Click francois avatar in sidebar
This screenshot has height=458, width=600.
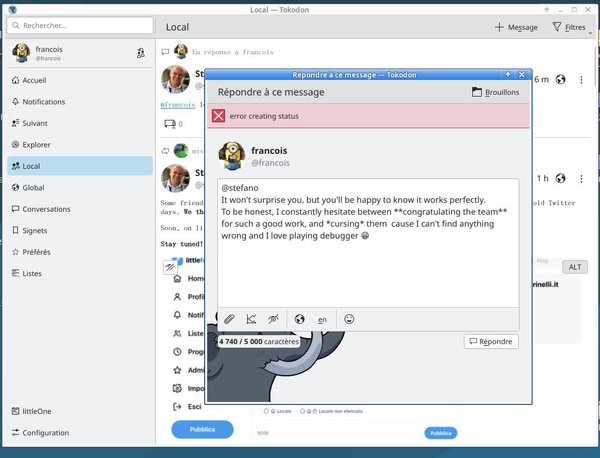coord(21,53)
